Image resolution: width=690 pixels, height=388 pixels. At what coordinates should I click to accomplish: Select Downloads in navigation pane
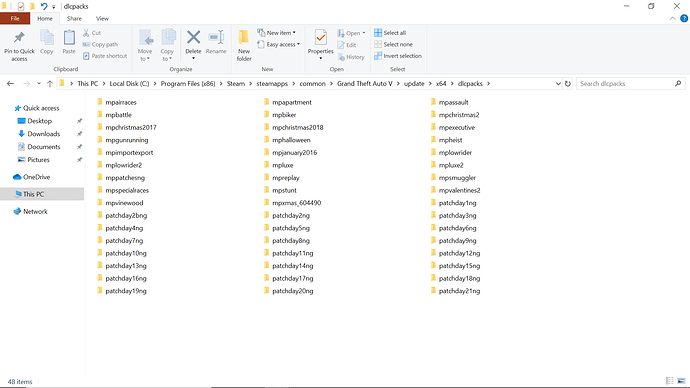pyautogui.click(x=44, y=134)
